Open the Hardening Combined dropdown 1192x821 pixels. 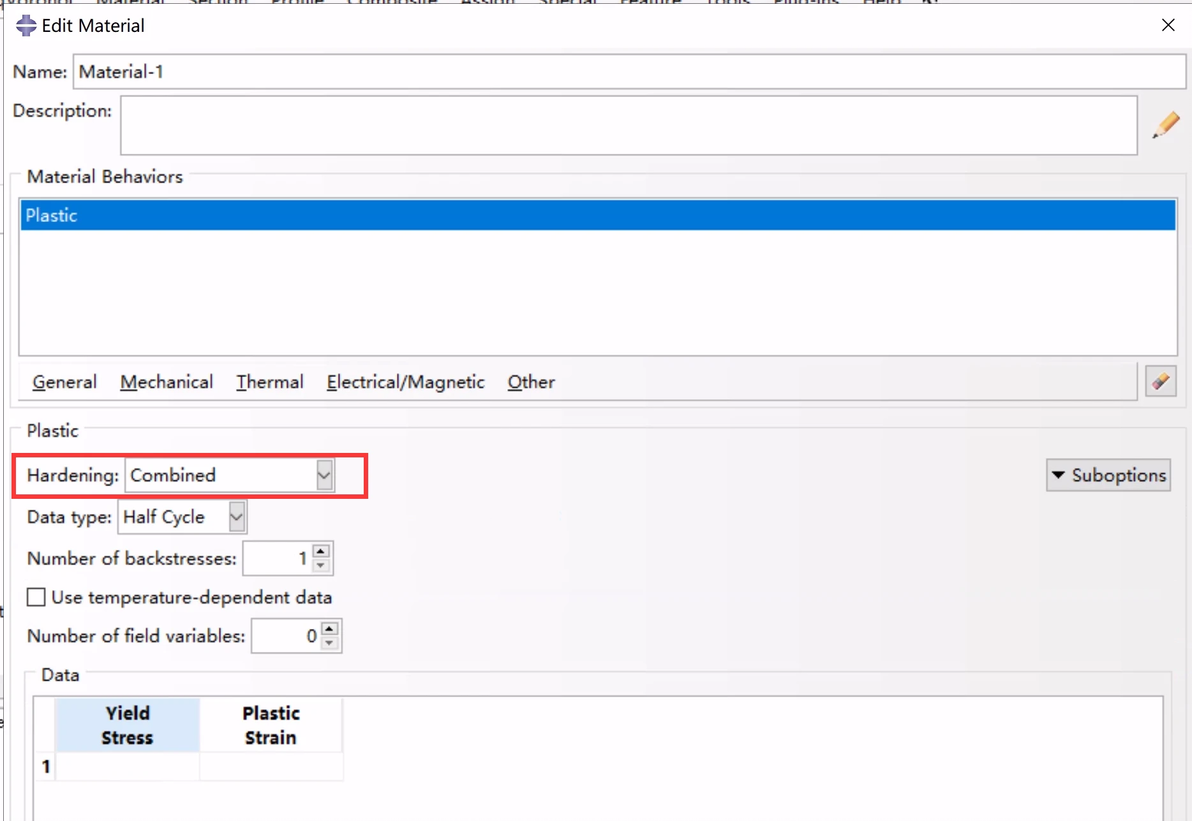230,475
